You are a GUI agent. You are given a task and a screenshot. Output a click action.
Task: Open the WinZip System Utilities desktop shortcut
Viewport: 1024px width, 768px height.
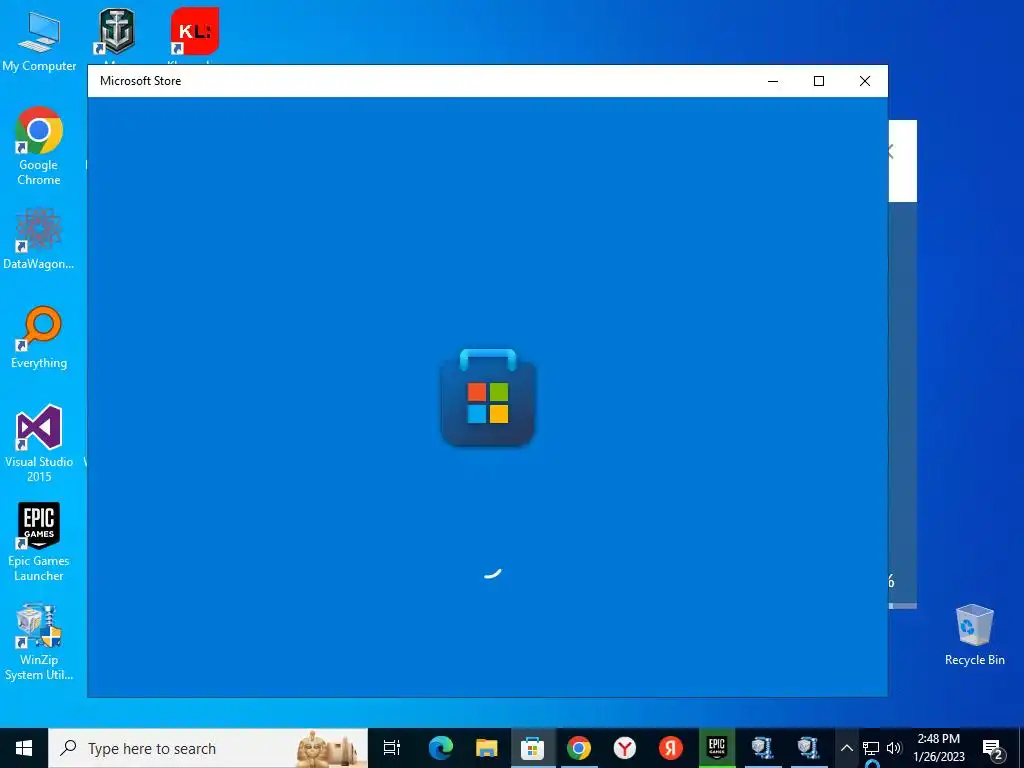pos(39,642)
